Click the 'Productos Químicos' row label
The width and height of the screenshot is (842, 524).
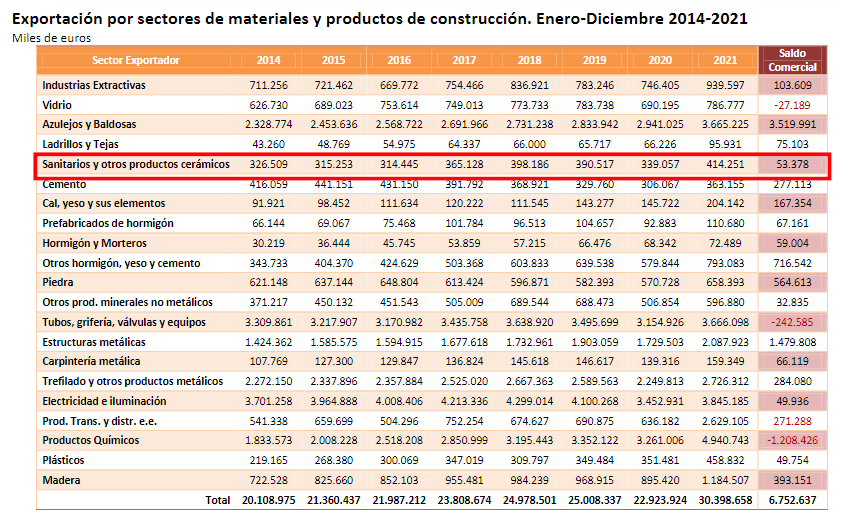[91, 440]
